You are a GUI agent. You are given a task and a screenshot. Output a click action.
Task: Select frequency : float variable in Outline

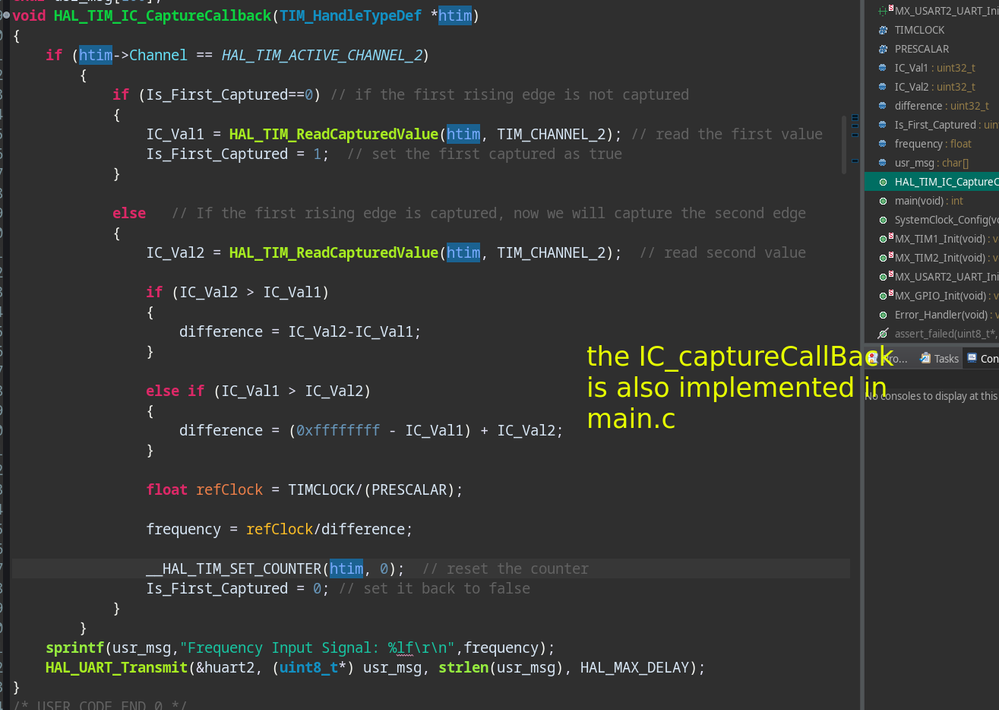click(933, 144)
